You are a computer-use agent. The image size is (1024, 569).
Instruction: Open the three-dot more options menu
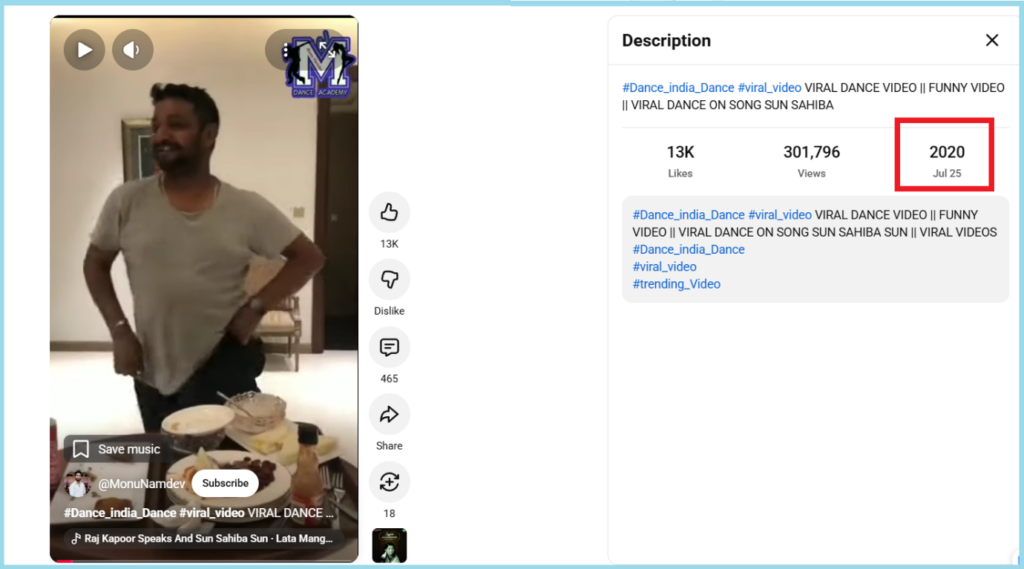pos(285,50)
